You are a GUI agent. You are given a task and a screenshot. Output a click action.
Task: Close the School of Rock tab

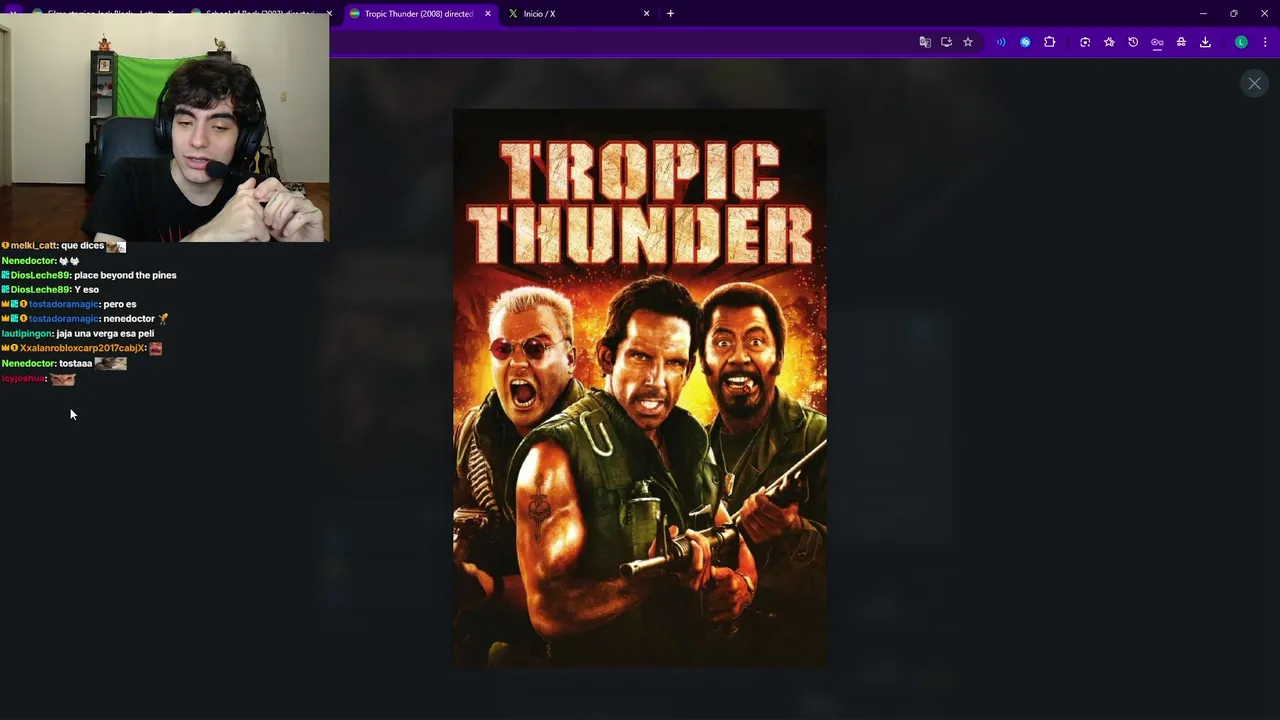tap(329, 13)
